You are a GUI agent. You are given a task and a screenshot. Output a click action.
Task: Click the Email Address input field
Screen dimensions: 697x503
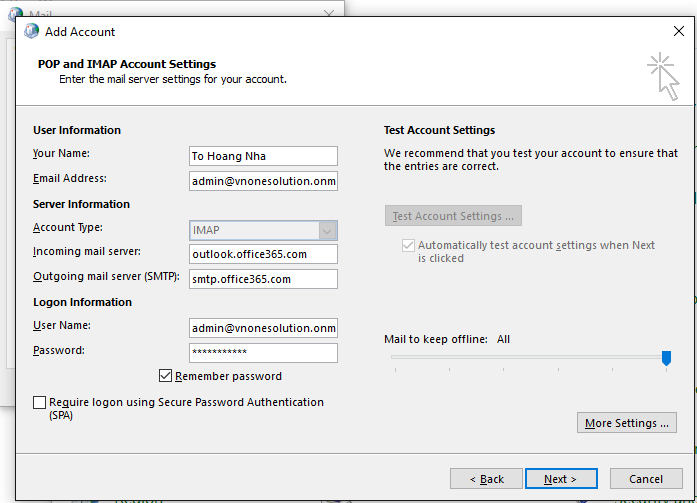263,181
